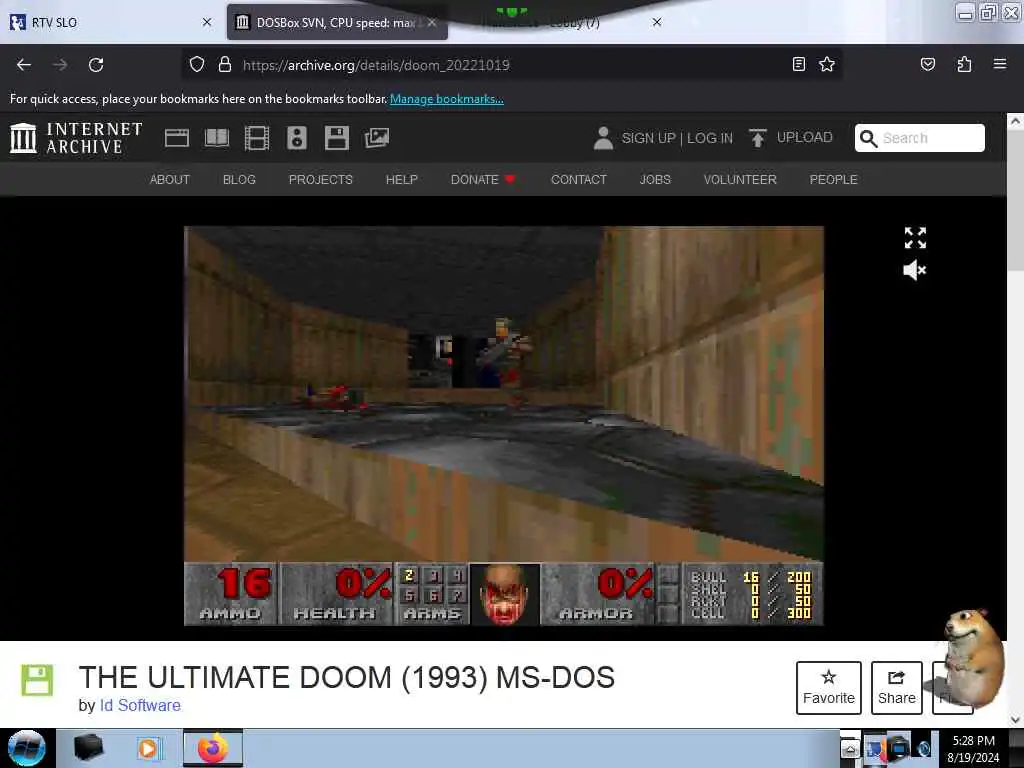Click LOG IN link
This screenshot has height=768, width=1024.
tap(710, 138)
